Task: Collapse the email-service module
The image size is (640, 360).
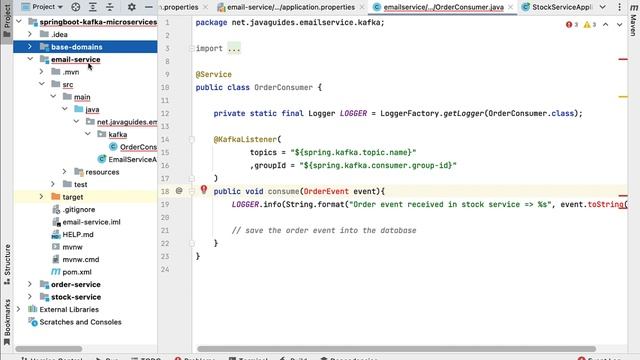Action: [30, 59]
